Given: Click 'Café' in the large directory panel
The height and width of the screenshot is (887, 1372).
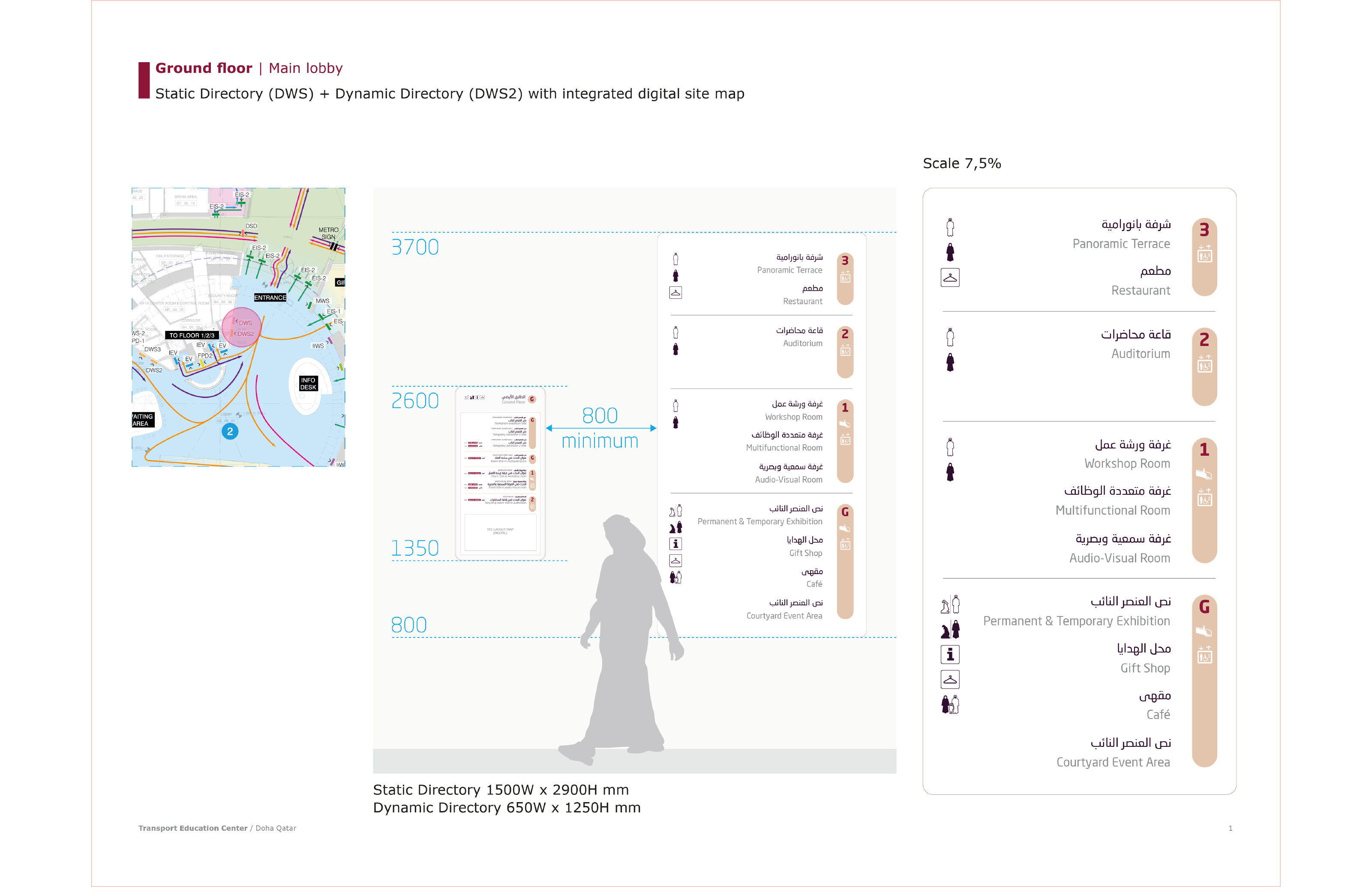Looking at the screenshot, I should click(1159, 715).
